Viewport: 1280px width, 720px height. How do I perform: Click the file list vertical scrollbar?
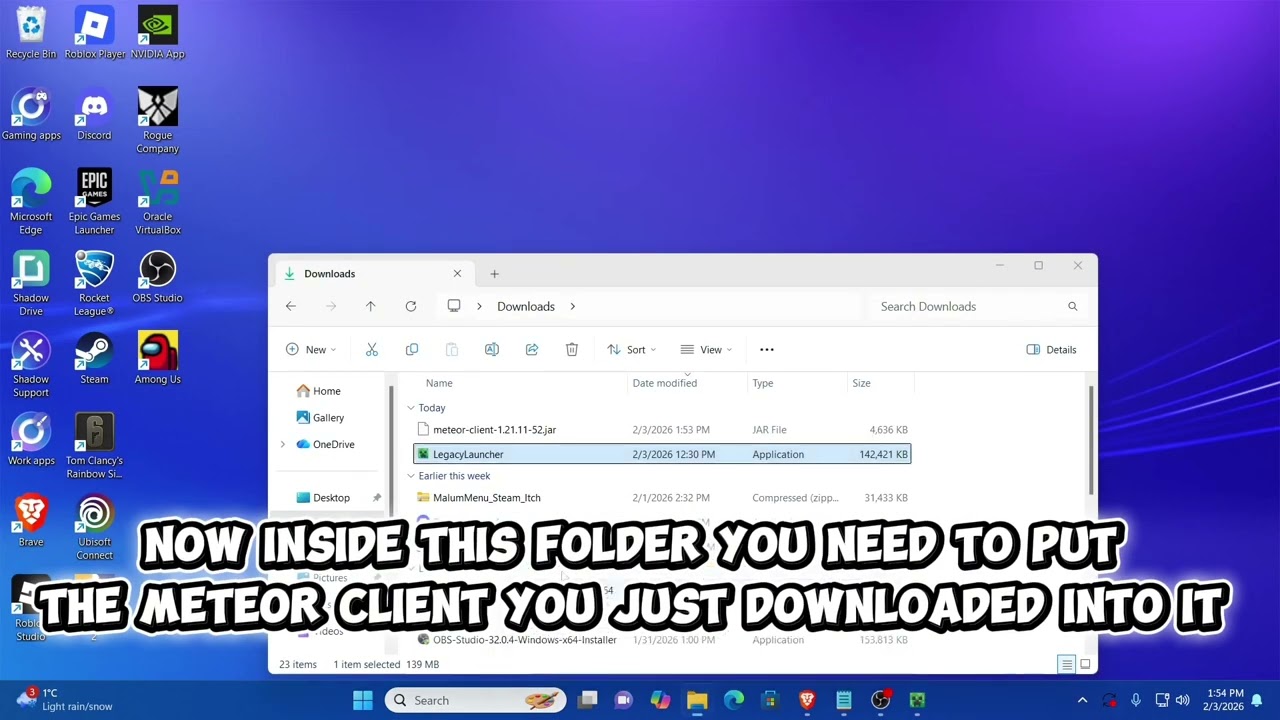point(1091,440)
